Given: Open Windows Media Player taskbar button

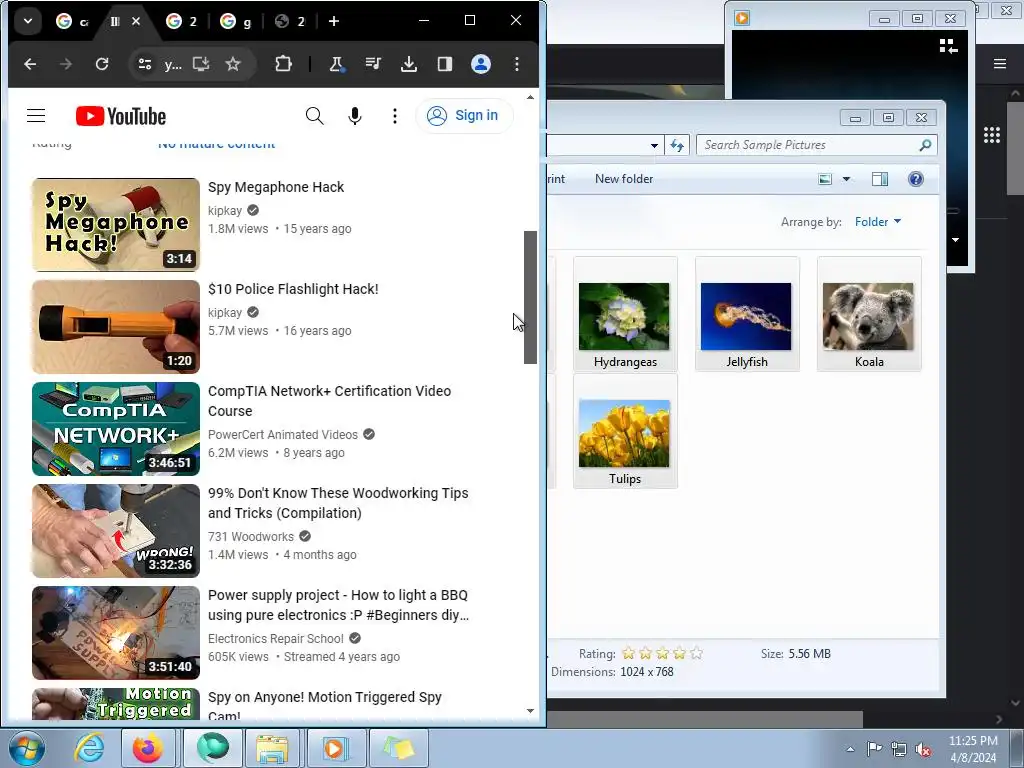Looking at the screenshot, I should (x=334, y=748).
